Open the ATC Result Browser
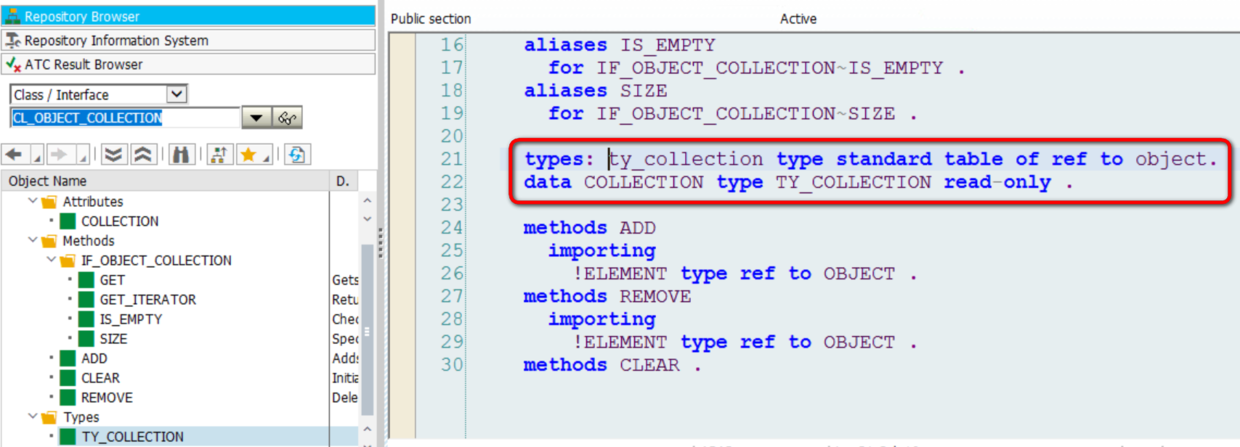 click(x=188, y=64)
